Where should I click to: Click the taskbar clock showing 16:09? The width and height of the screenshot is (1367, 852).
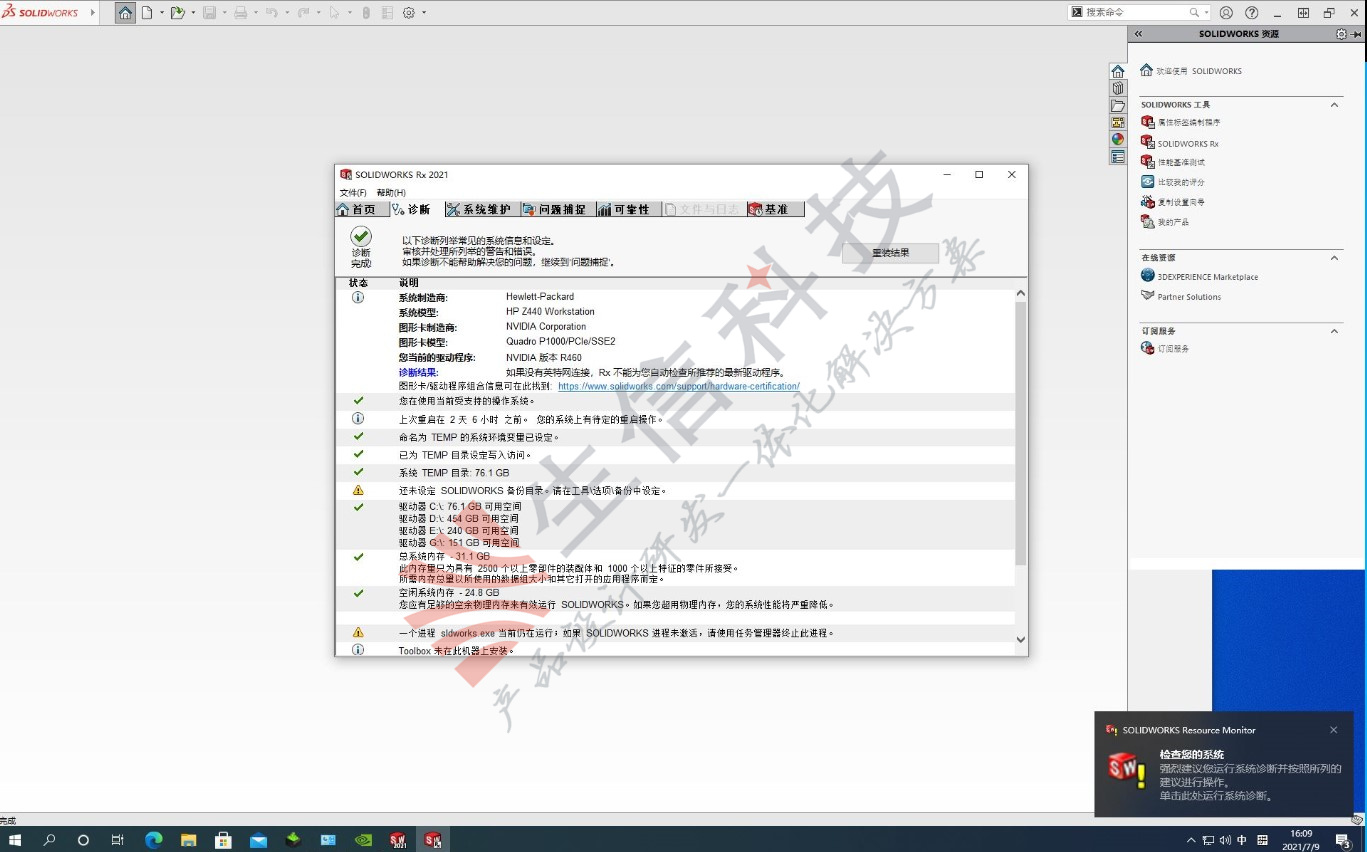[1301, 840]
